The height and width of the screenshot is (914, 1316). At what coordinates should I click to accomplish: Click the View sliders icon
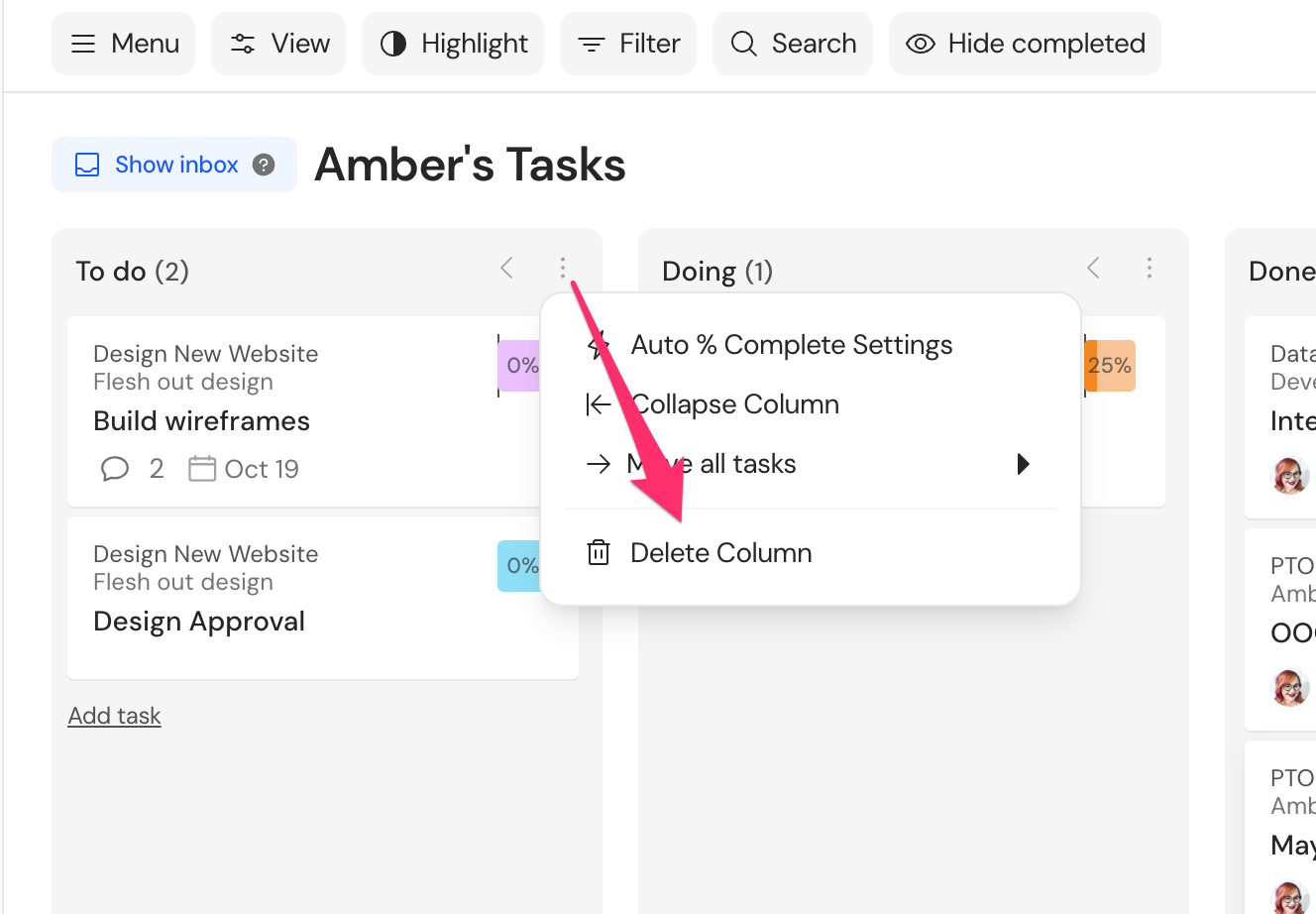243,44
